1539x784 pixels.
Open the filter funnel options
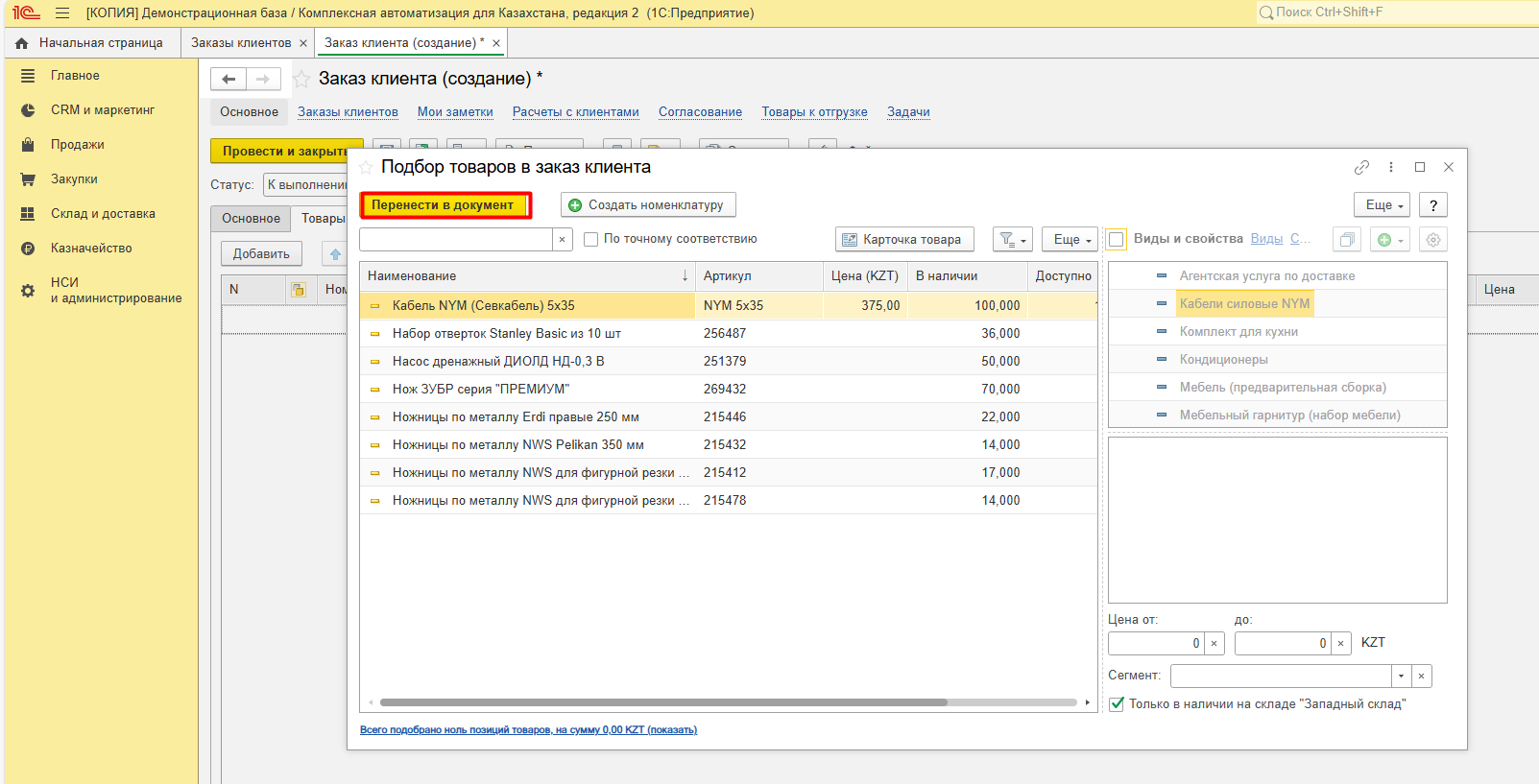[1013, 240]
